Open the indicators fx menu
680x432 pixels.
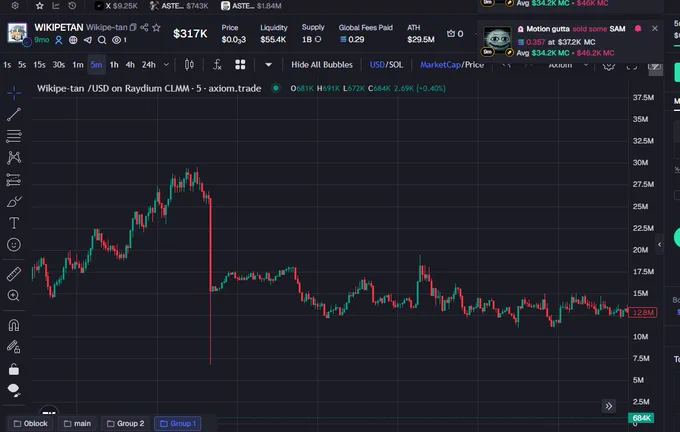click(217, 65)
